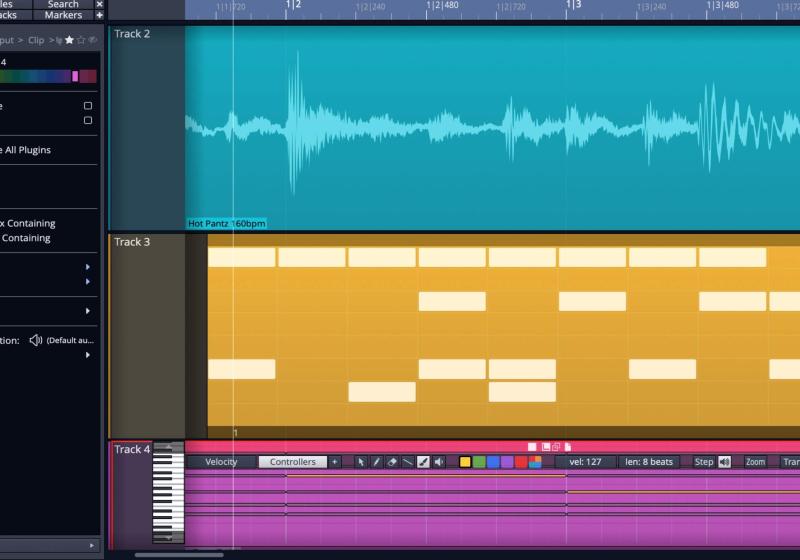Click the up arrow above the piano keyboard
Viewport: 800px width, 560px height.
click(168, 447)
